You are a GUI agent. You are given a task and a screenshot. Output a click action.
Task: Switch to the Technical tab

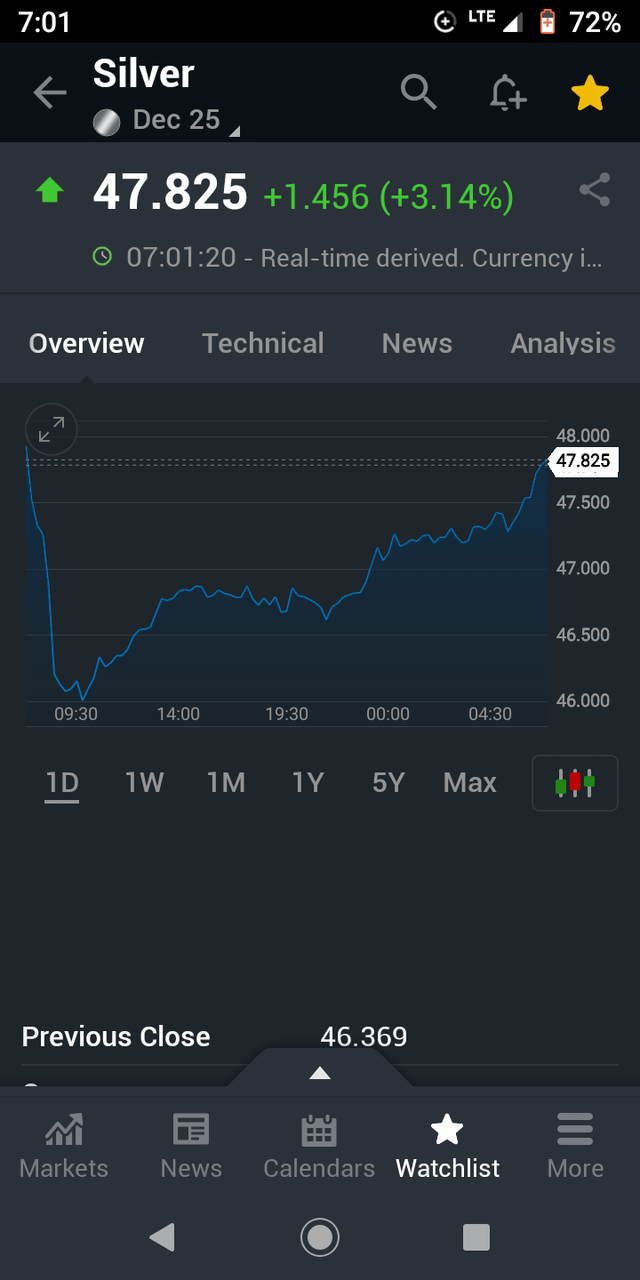[x=263, y=343]
